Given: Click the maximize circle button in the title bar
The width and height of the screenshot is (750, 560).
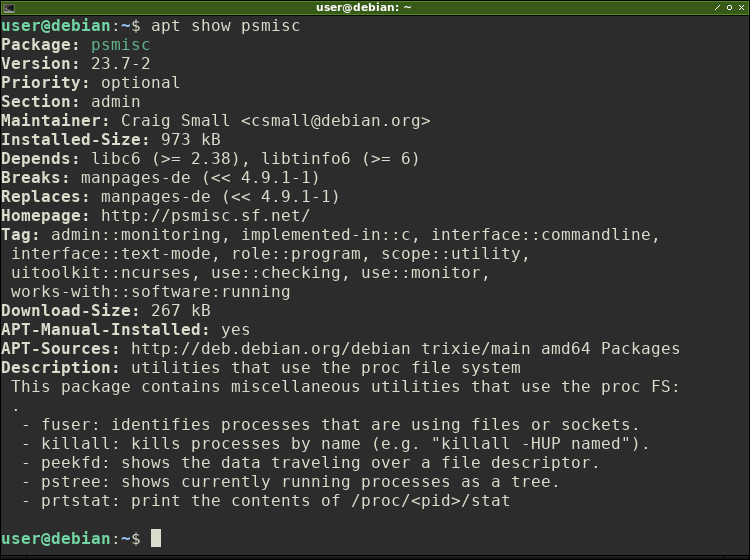Looking at the screenshot, I should [729, 7].
